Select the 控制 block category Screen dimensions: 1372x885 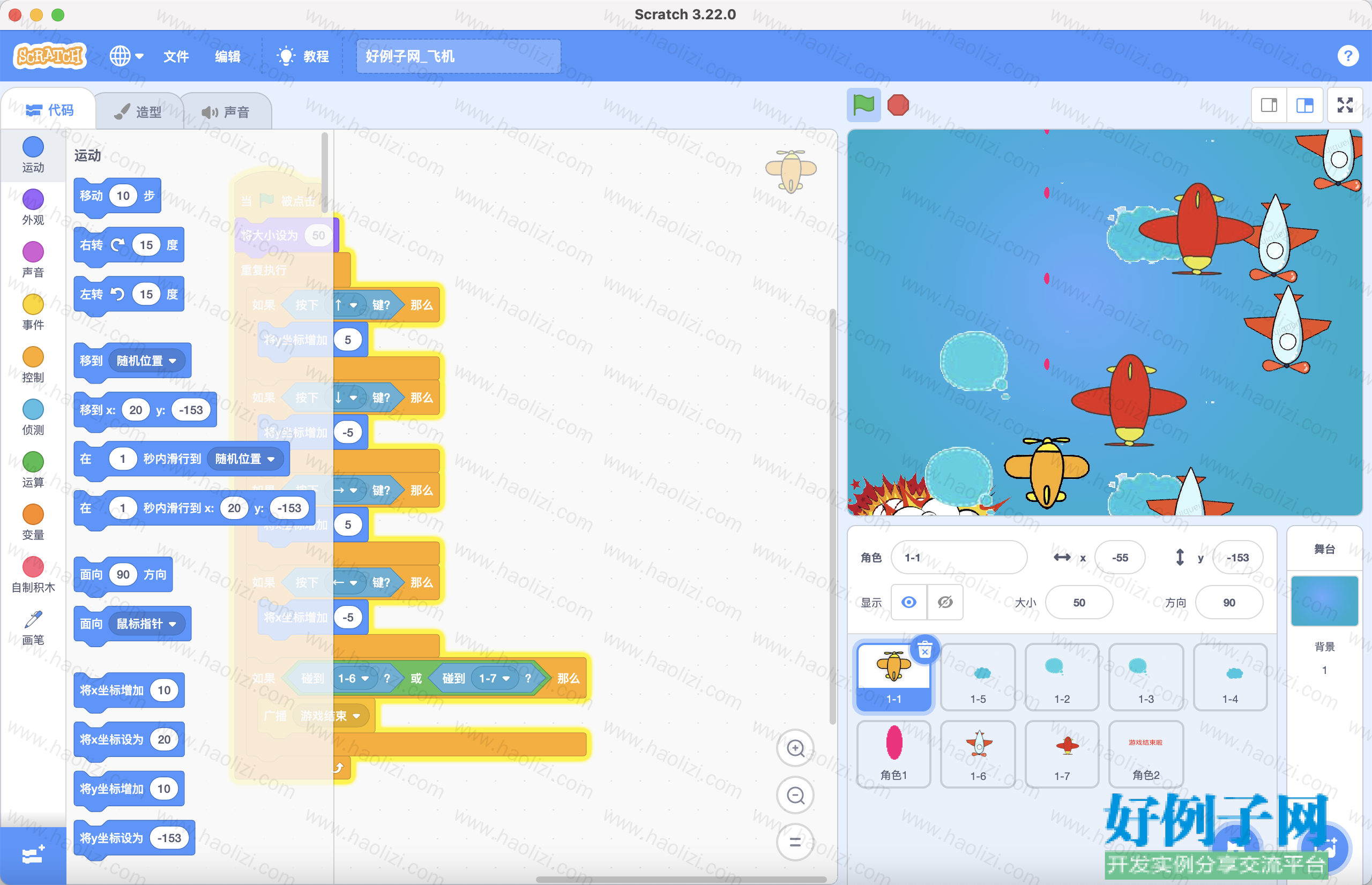click(x=33, y=364)
